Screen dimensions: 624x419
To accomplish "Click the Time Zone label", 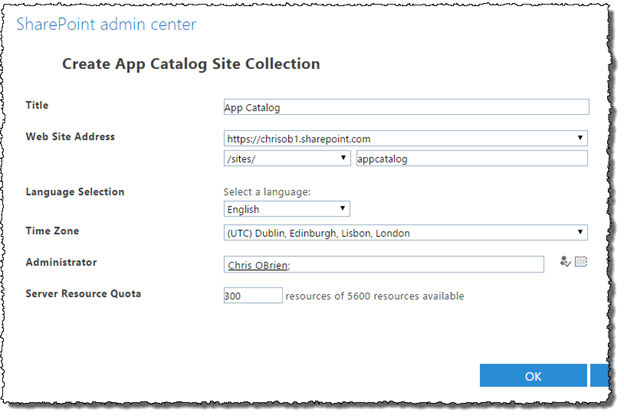I will (52, 231).
